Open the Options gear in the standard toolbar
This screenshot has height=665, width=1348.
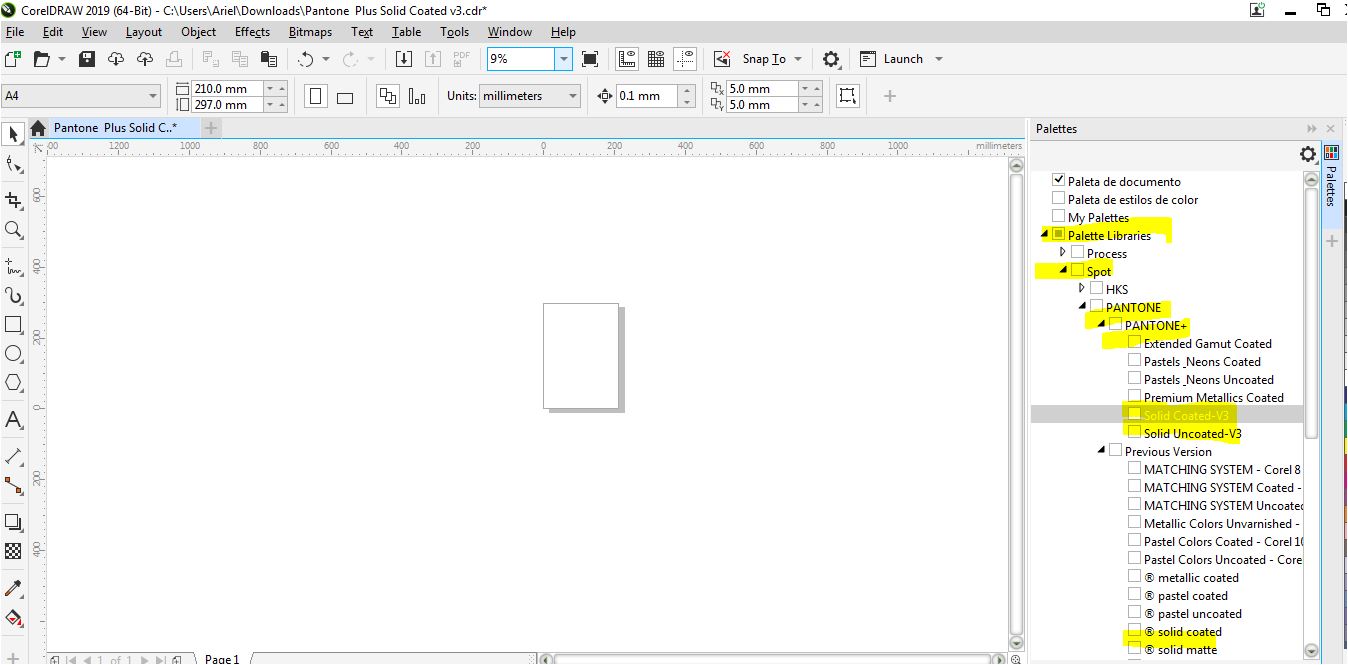[x=831, y=59]
